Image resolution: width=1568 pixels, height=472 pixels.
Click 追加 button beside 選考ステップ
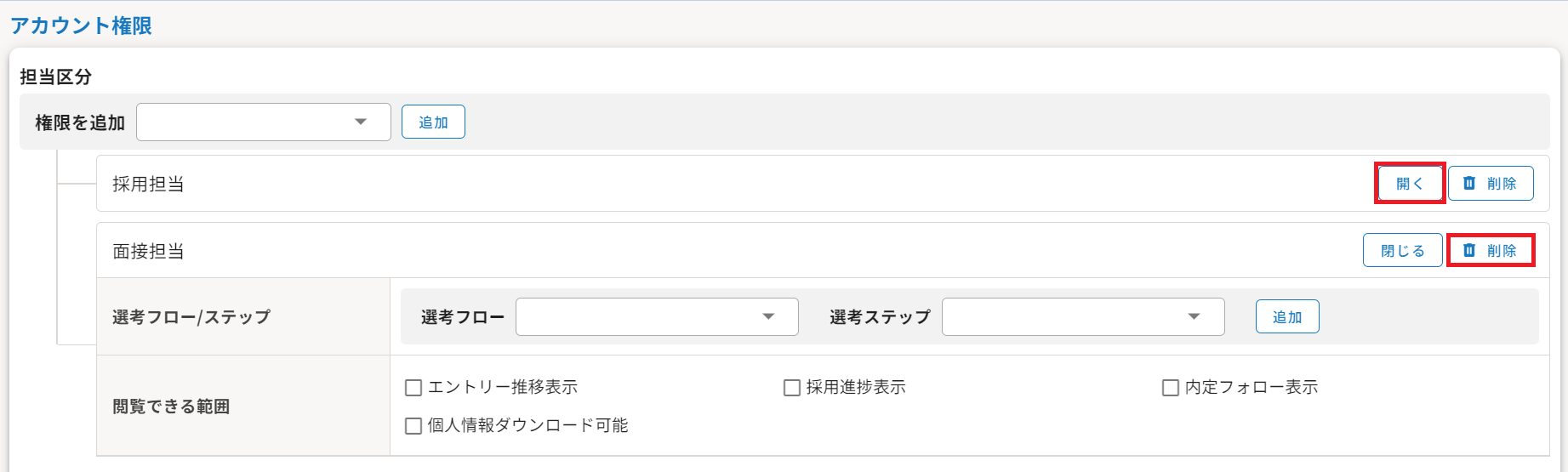pyautogui.click(x=1287, y=316)
